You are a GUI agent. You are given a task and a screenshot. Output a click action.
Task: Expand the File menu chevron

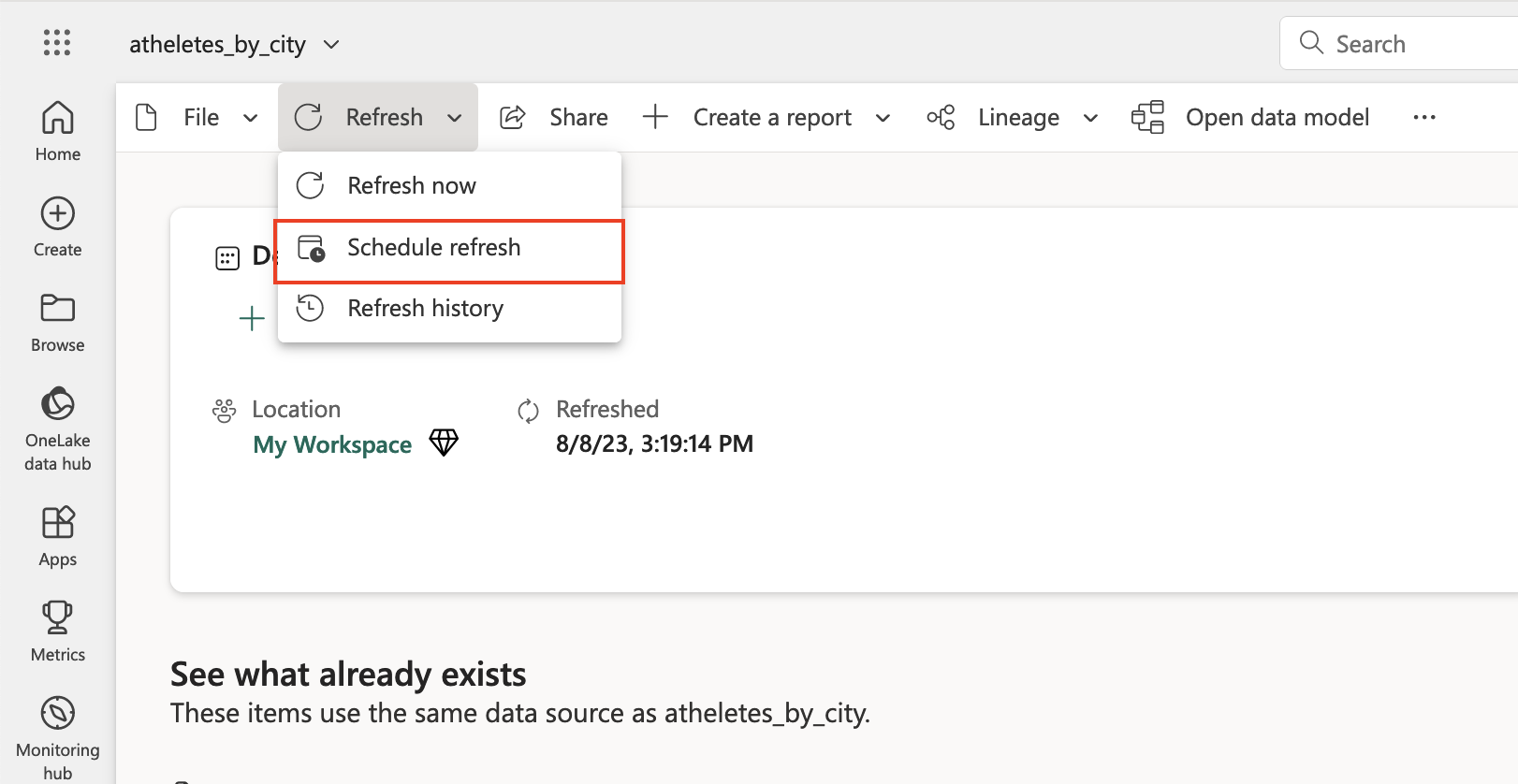250,118
